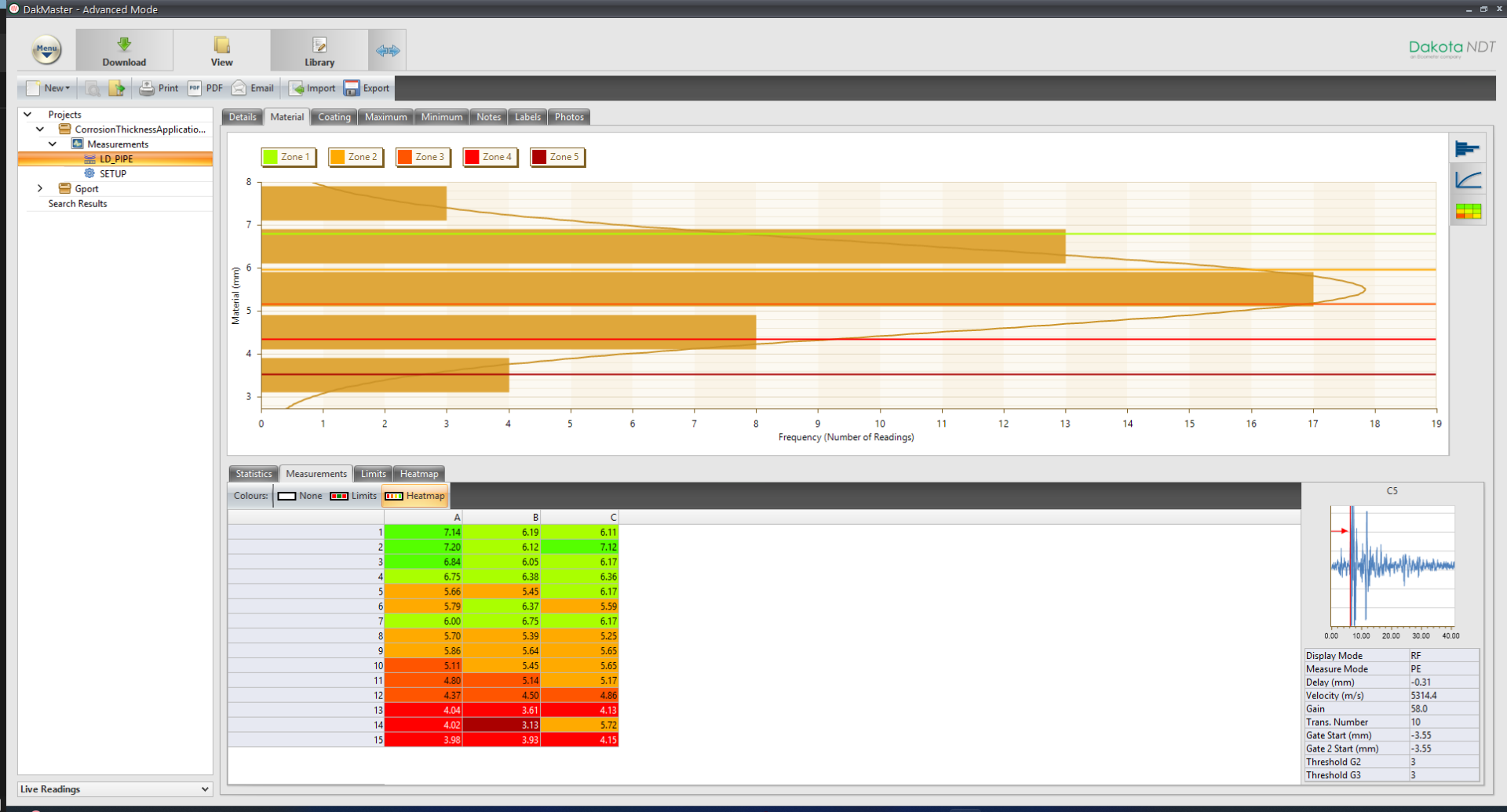Collapse the Measurements tree node

[53, 144]
